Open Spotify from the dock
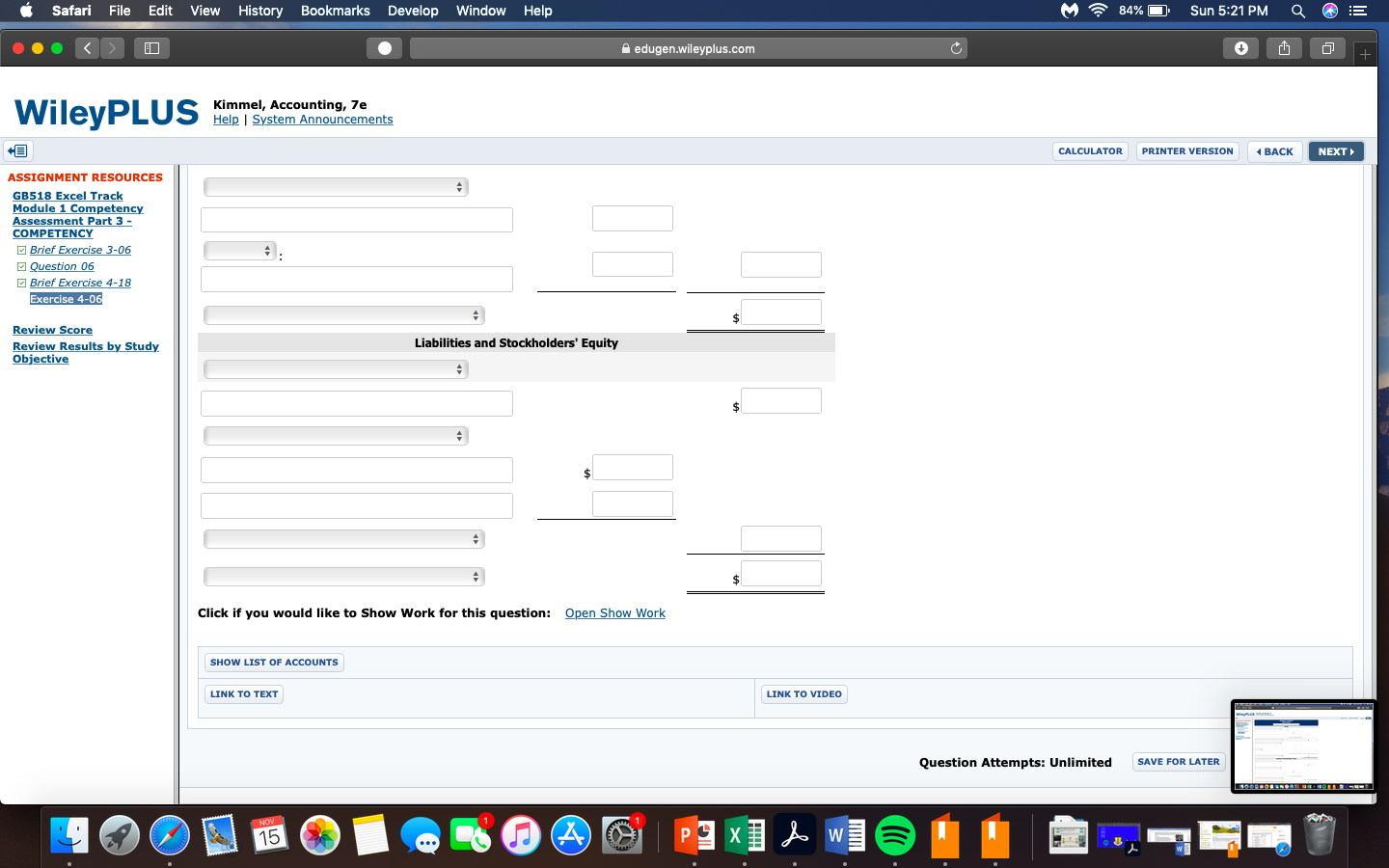Screen dimensions: 1389x868 [x=895, y=835]
